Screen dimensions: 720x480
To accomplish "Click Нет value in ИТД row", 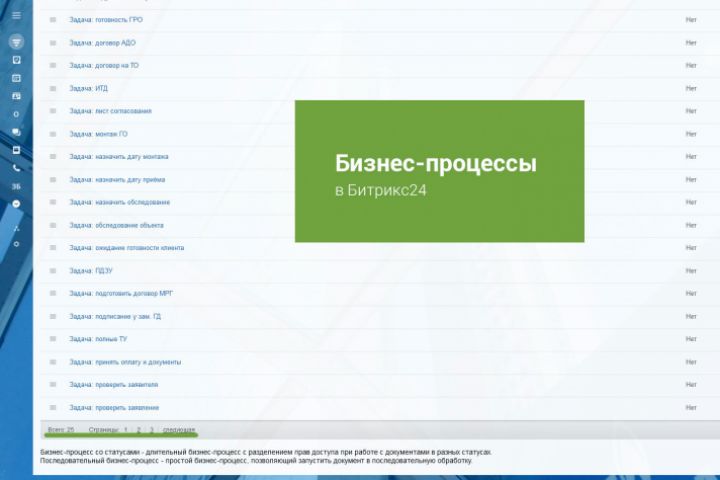I will (691, 88).
